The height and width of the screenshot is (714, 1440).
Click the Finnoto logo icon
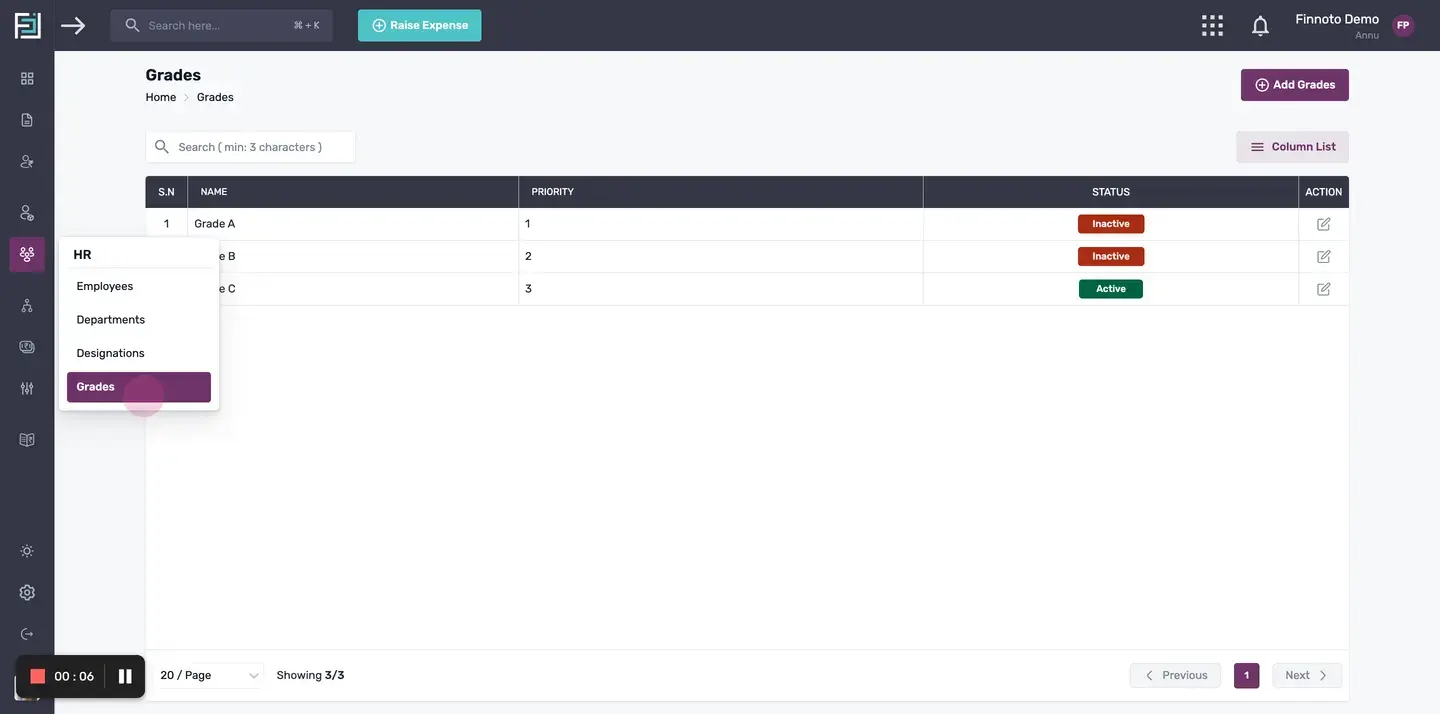pyautogui.click(x=27, y=25)
